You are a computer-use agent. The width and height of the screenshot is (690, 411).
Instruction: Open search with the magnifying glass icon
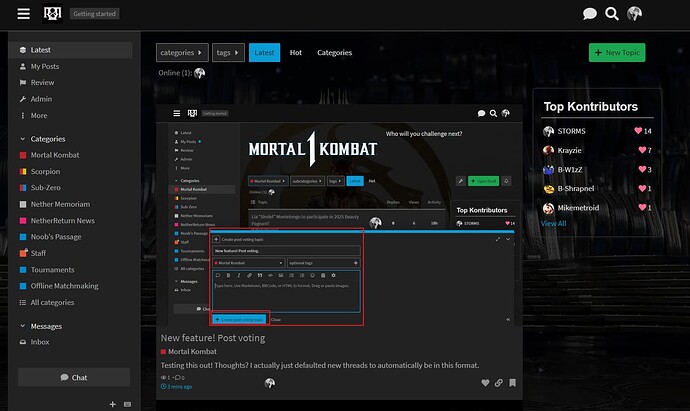(x=612, y=14)
